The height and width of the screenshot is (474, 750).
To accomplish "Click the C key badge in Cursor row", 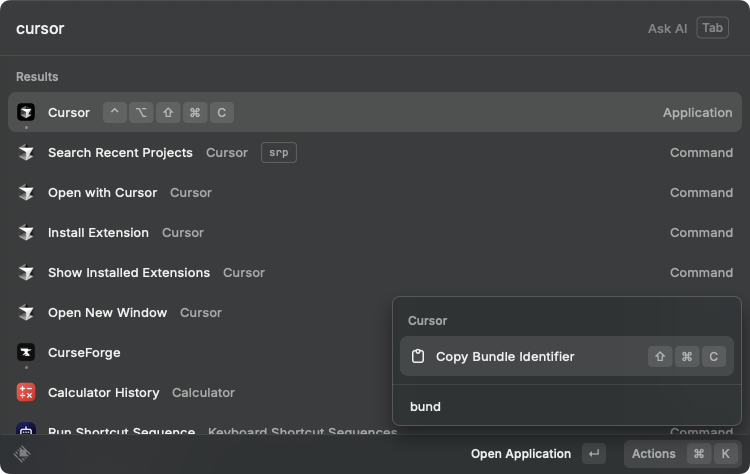I will point(221,112).
